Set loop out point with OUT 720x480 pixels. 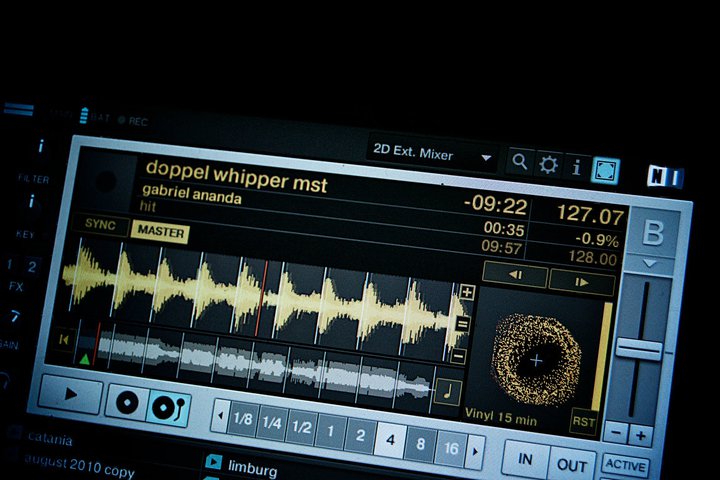click(572, 465)
